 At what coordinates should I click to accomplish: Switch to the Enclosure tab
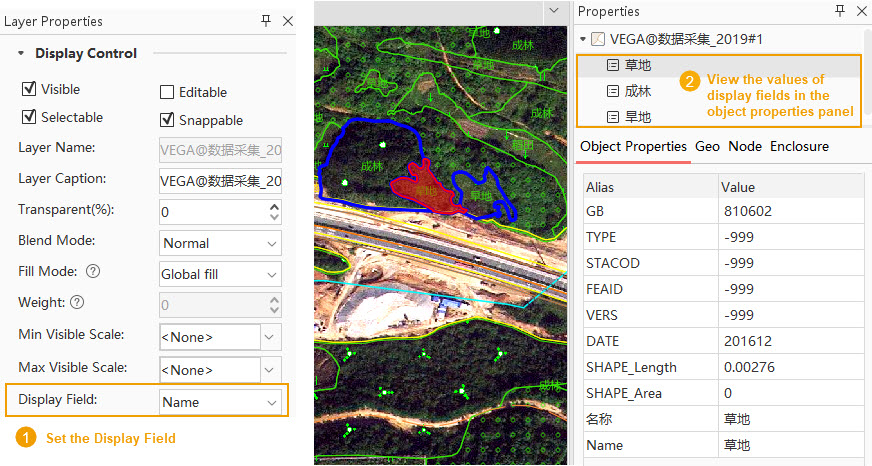(798, 146)
